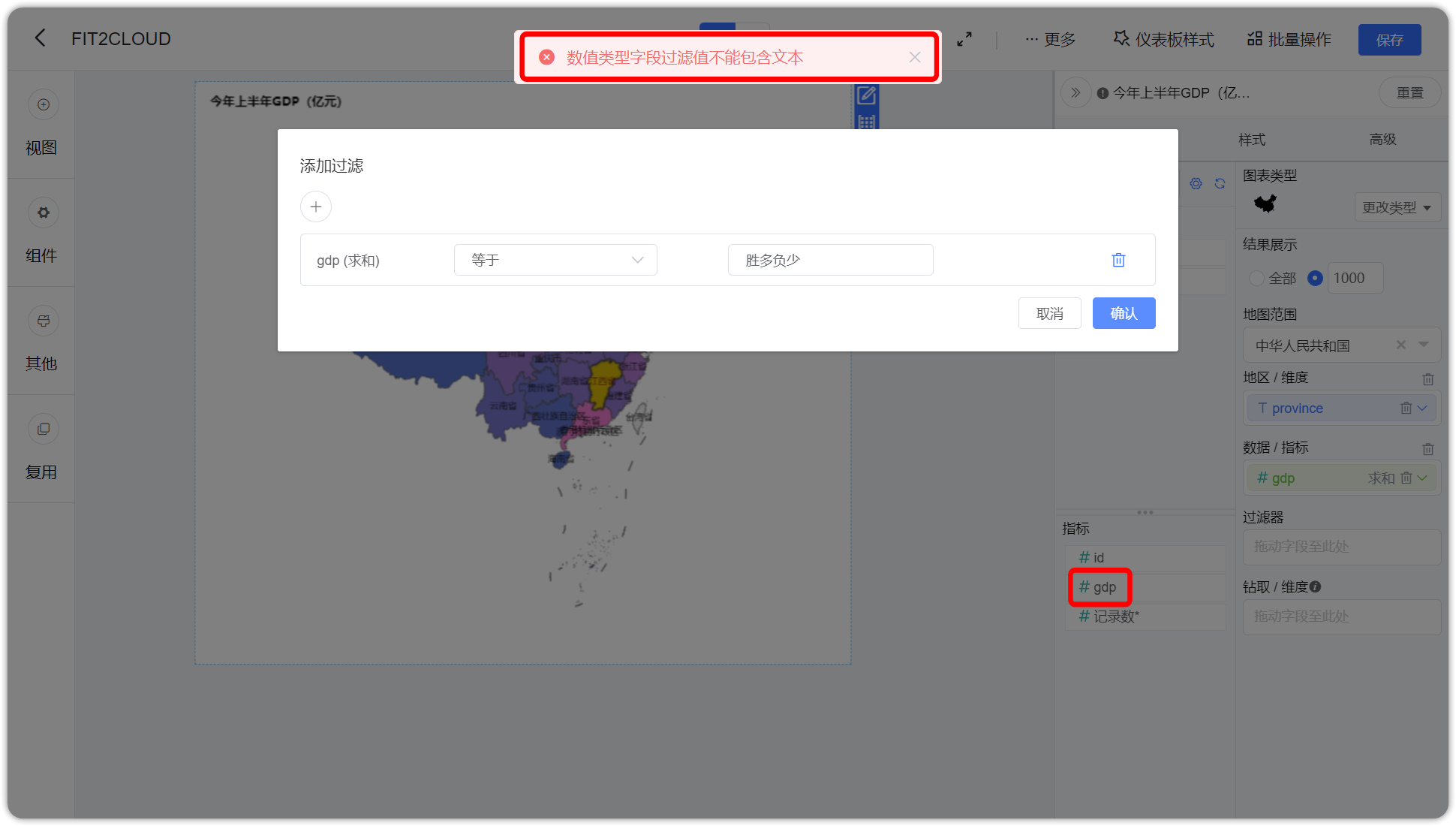Viewport: 1456px width, 826px height.
Task: Open the 等于 operator dropdown
Action: click(x=555, y=260)
